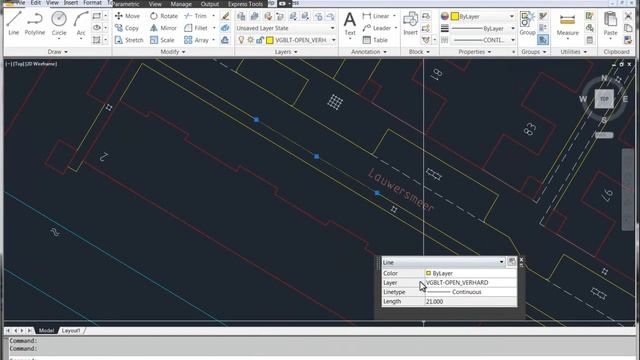Viewport: 640px width, 360px height.
Task: Switch to the Model tab
Action: point(46,331)
